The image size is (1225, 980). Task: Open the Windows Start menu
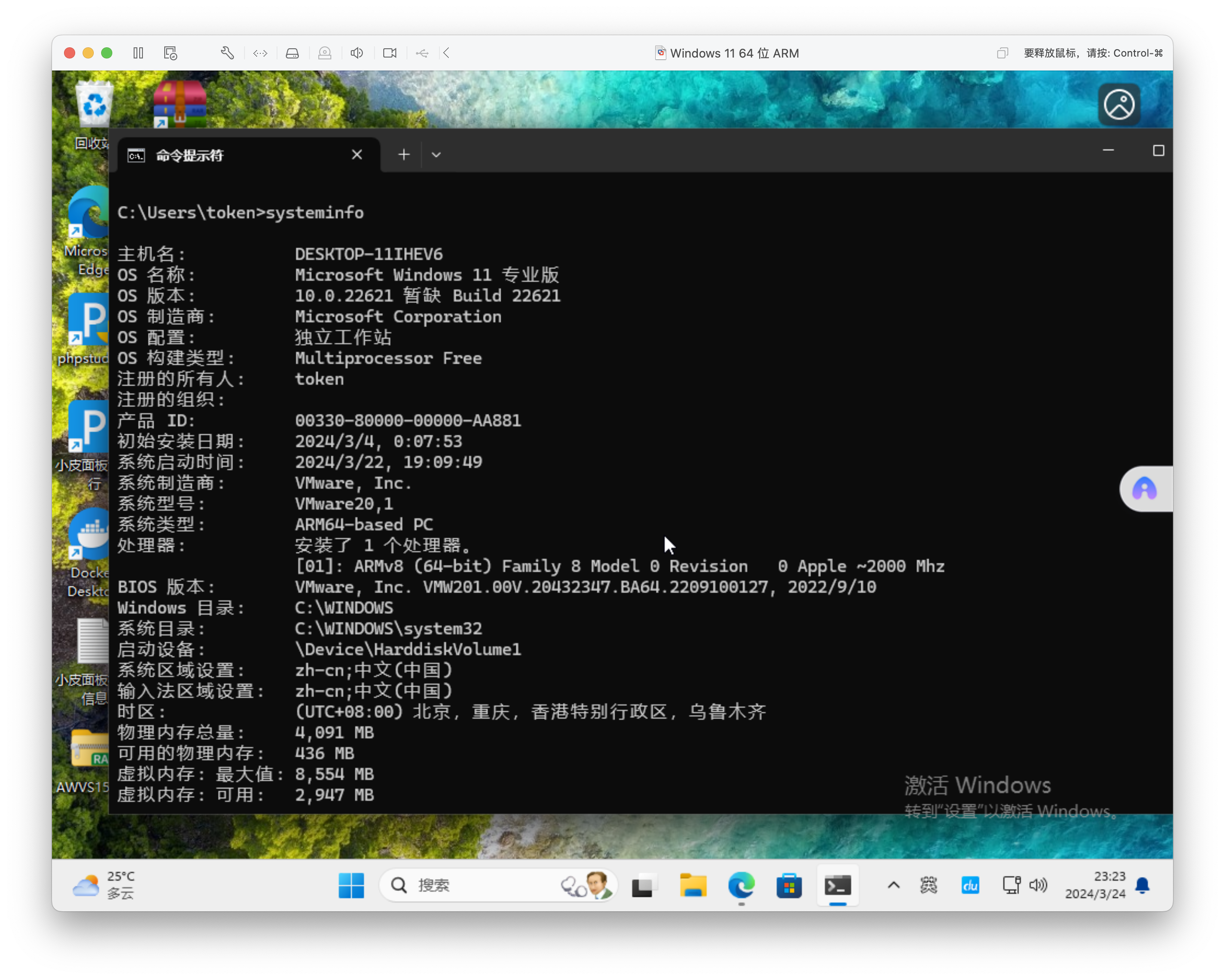(351, 884)
